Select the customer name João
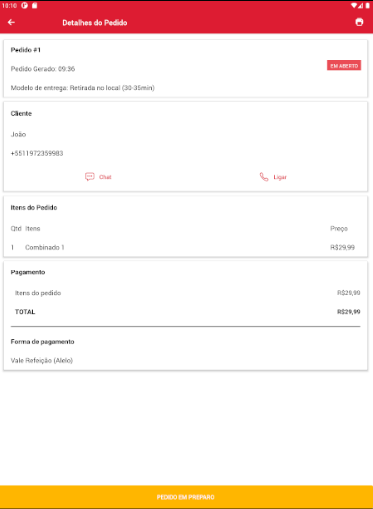The width and height of the screenshot is (373, 509). 18,134
